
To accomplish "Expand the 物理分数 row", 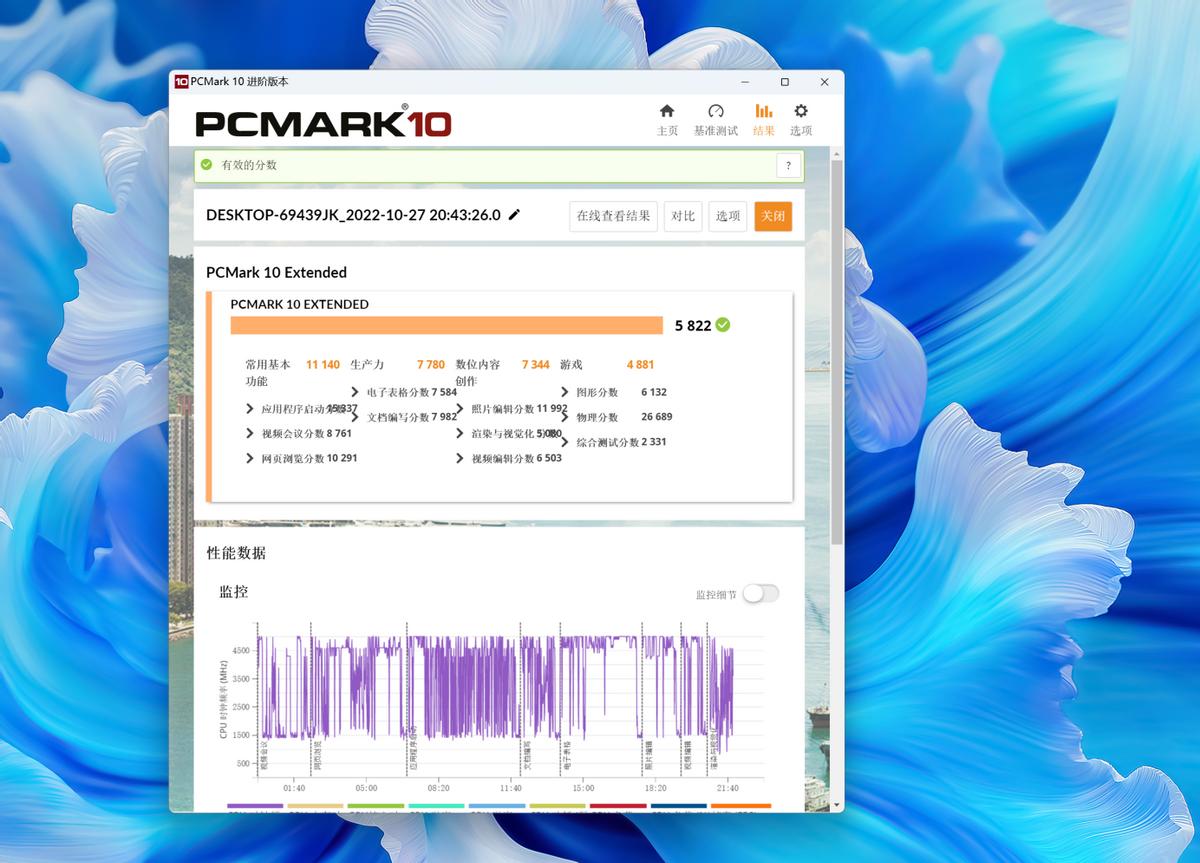I will pos(565,417).
